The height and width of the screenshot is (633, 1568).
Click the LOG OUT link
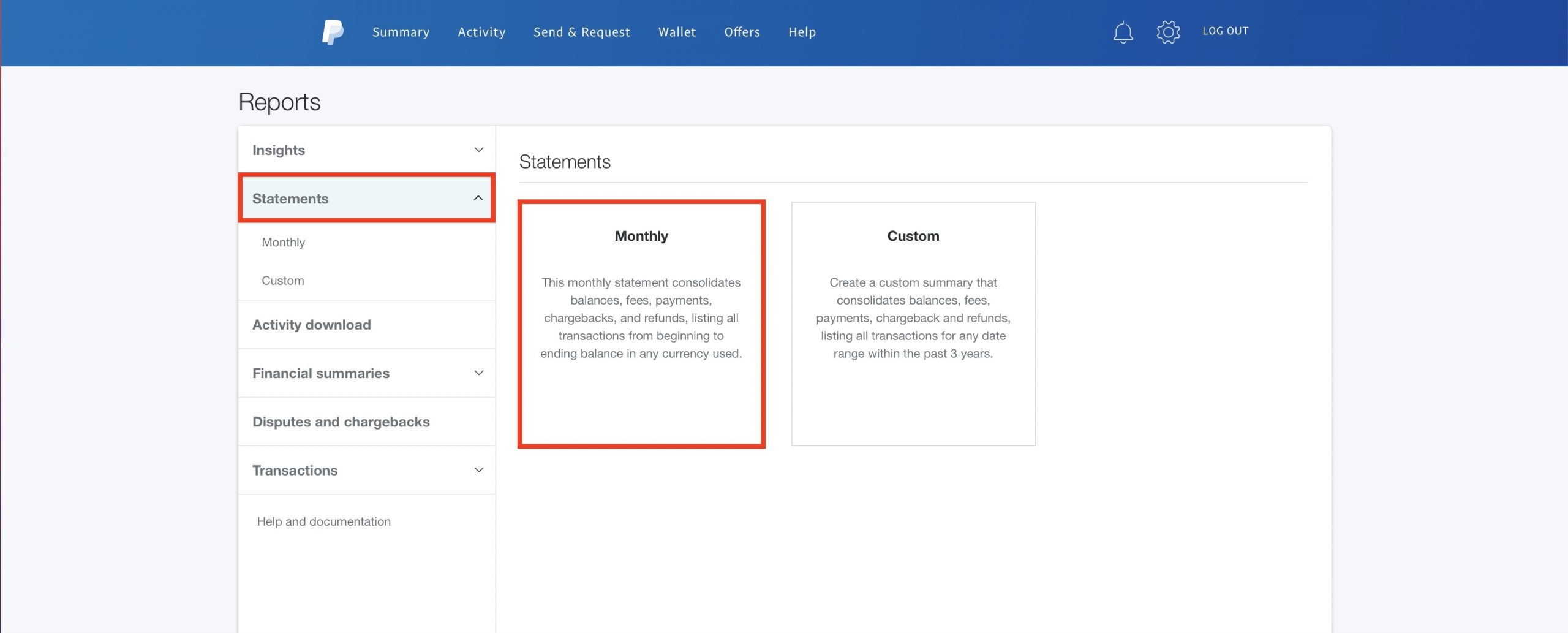pyautogui.click(x=1225, y=31)
